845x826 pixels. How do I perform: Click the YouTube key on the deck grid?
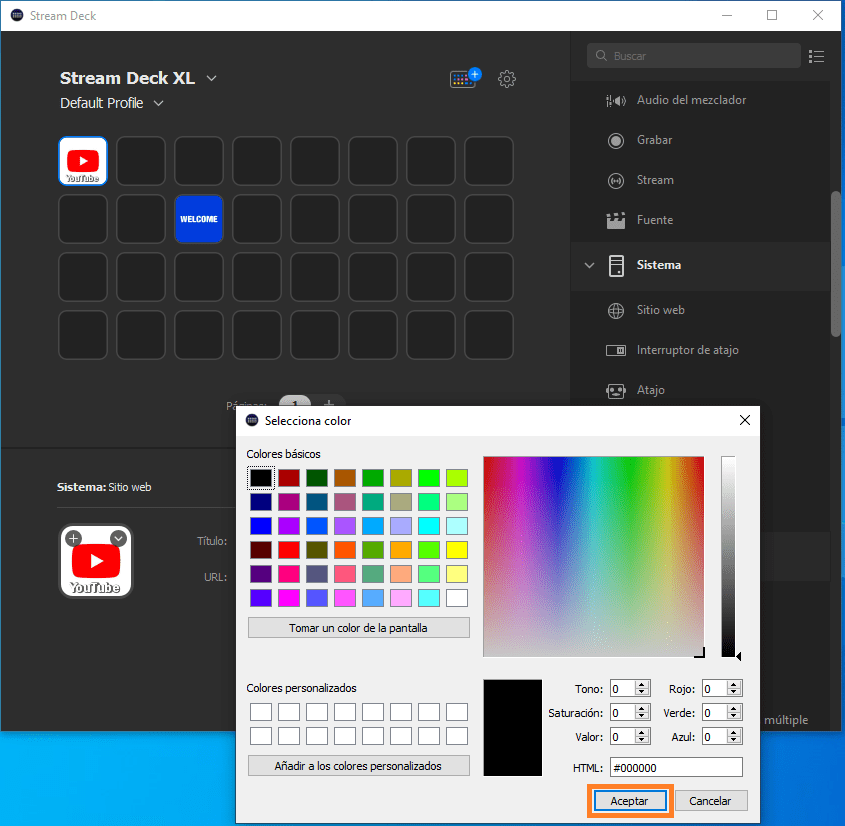pyautogui.click(x=83, y=161)
